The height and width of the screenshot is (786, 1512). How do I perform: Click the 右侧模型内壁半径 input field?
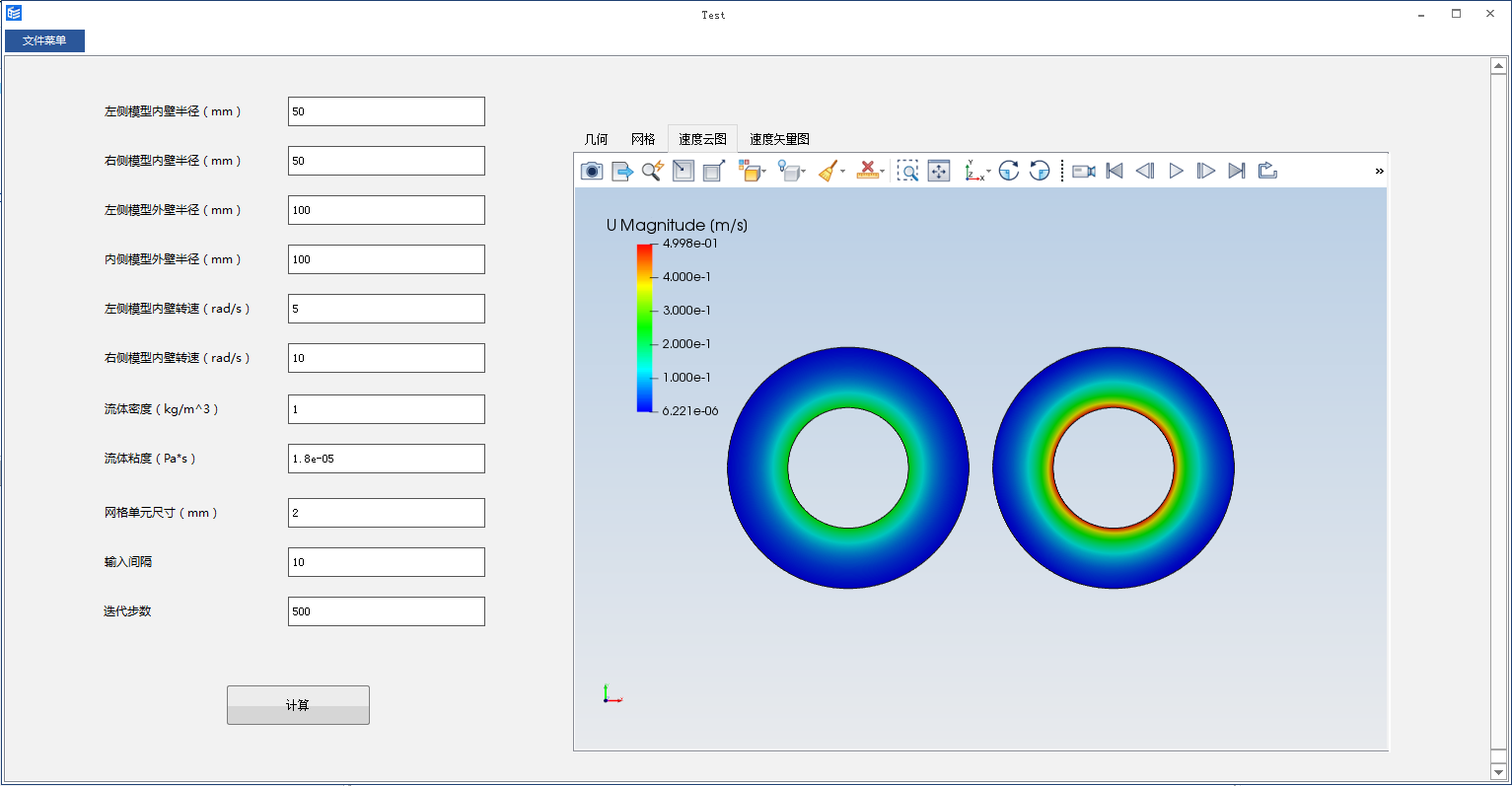pos(387,161)
